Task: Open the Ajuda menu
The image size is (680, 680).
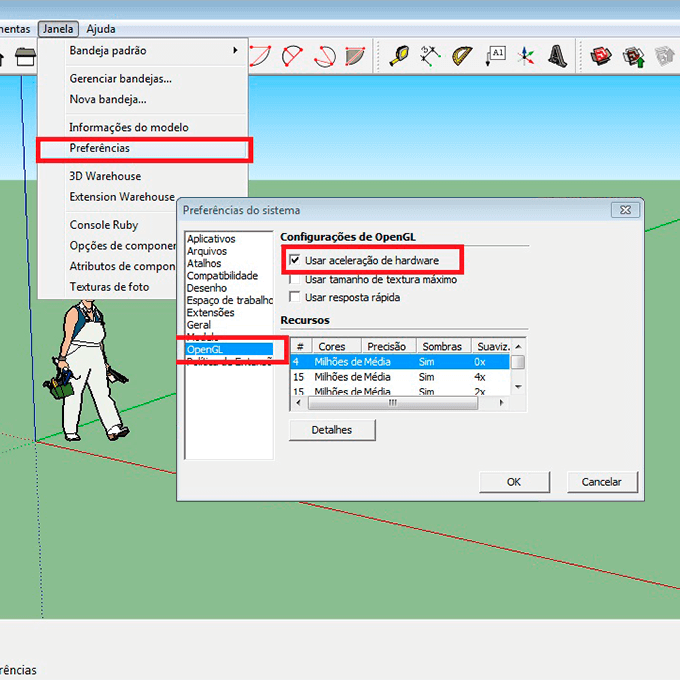Action: point(101,29)
